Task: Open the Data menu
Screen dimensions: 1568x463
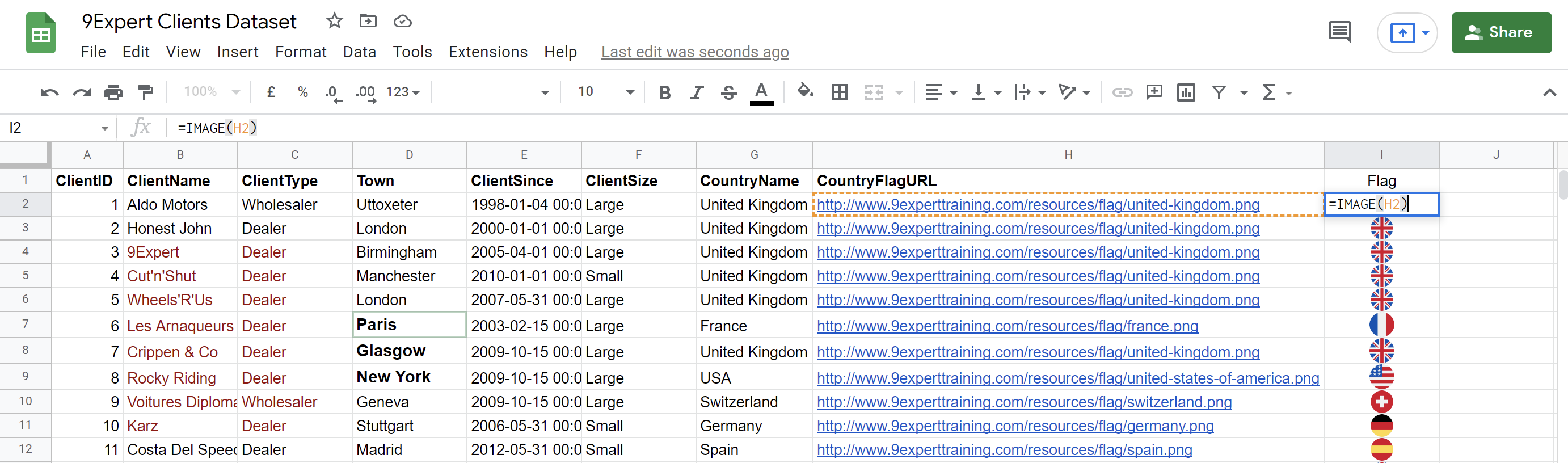Action: [x=359, y=52]
